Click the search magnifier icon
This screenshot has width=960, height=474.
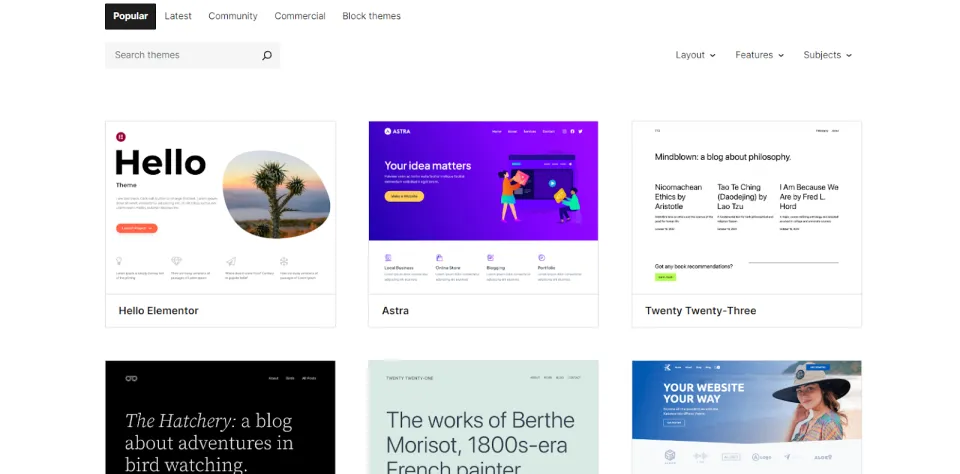(x=267, y=55)
